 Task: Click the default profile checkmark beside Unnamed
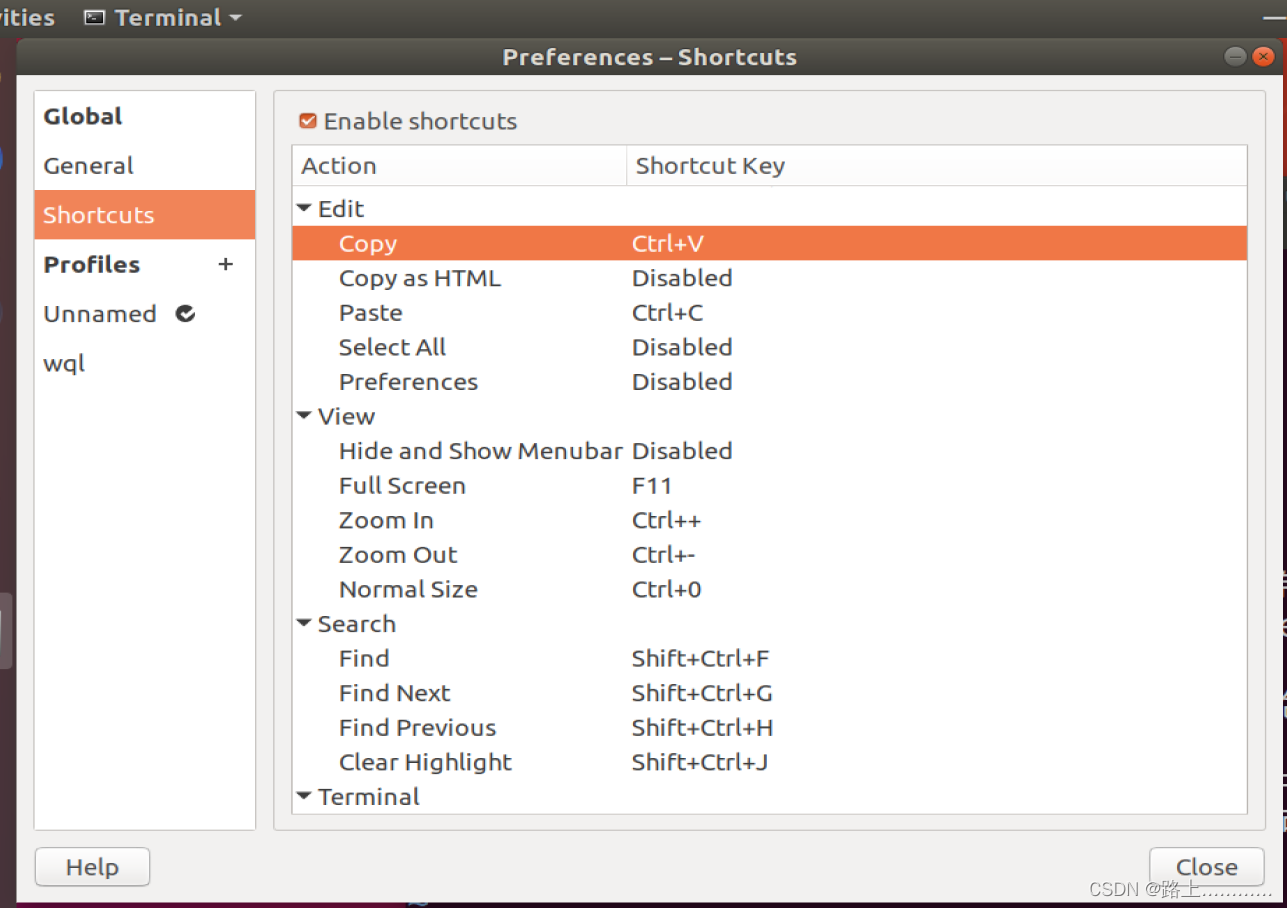click(x=185, y=314)
